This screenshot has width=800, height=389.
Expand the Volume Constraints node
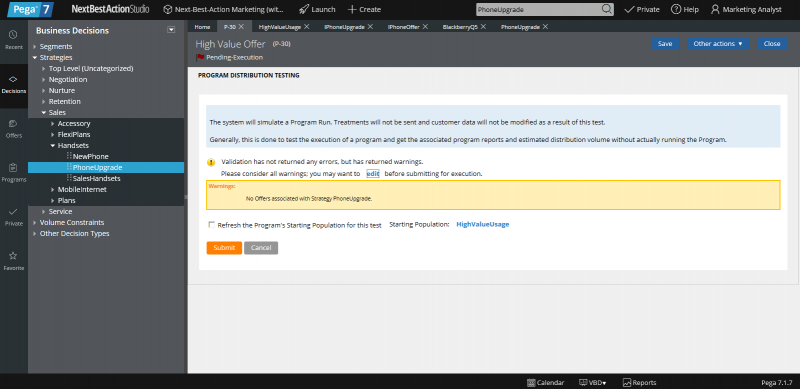tap(35, 223)
